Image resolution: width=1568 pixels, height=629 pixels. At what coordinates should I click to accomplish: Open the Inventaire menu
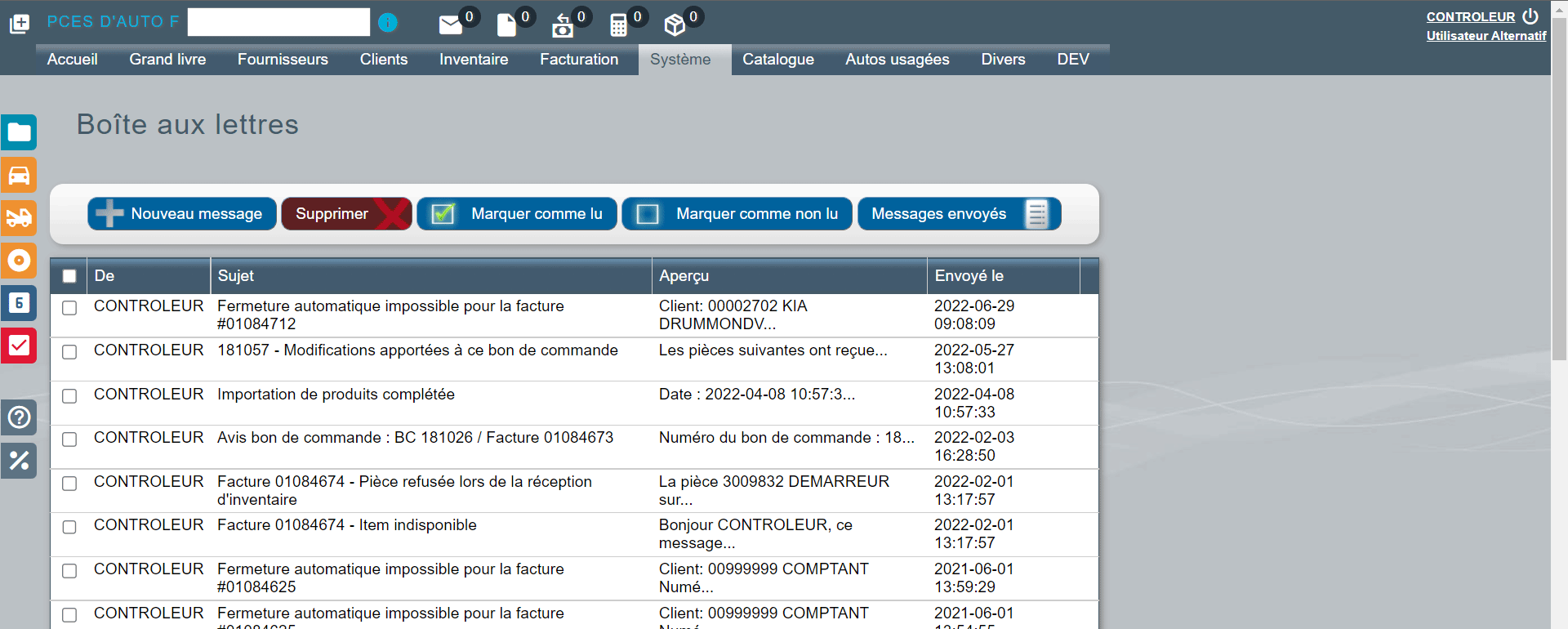474,60
